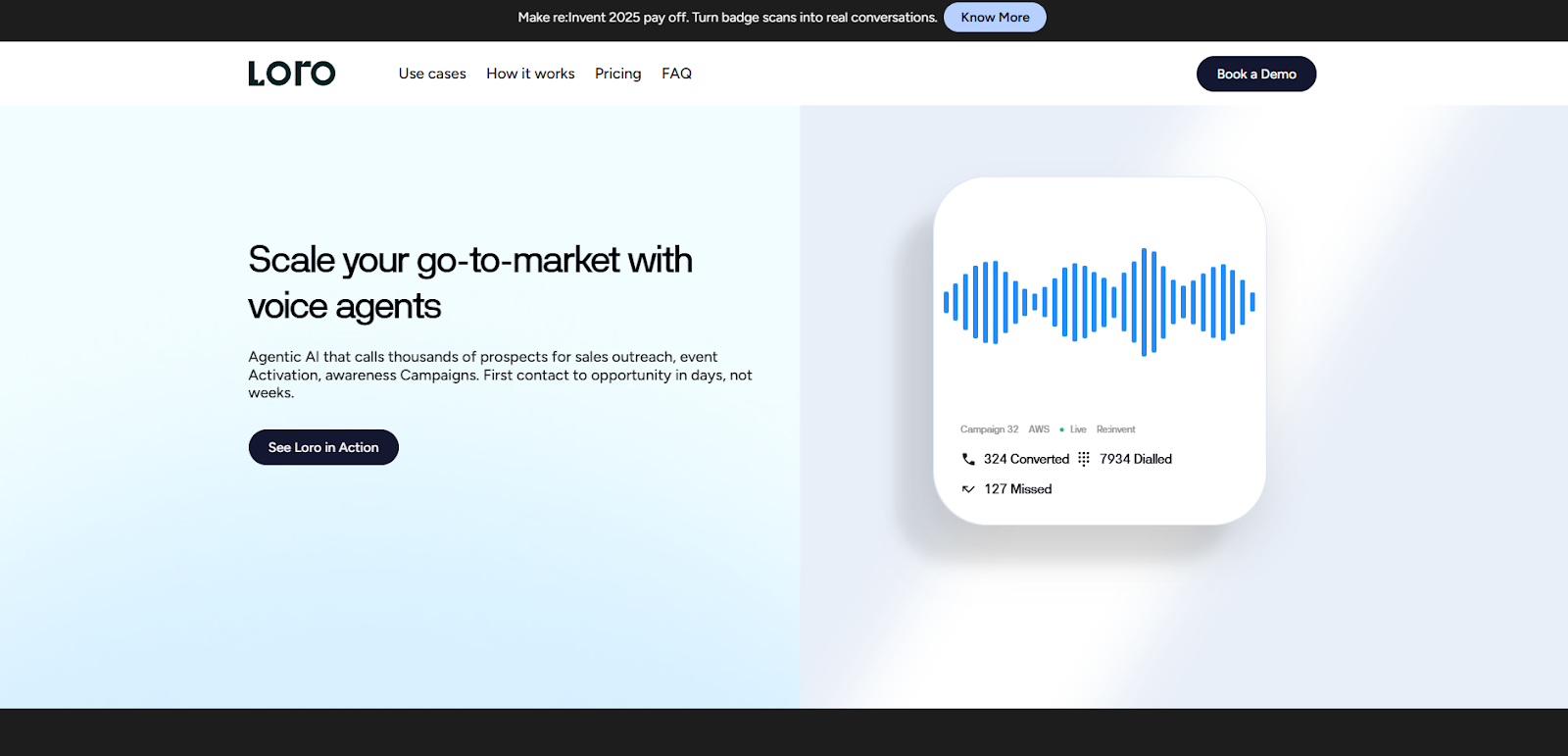Image resolution: width=1568 pixels, height=756 pixels.
Task: Click the "Campaign 32" label
Action: click(x=989, y=429)
